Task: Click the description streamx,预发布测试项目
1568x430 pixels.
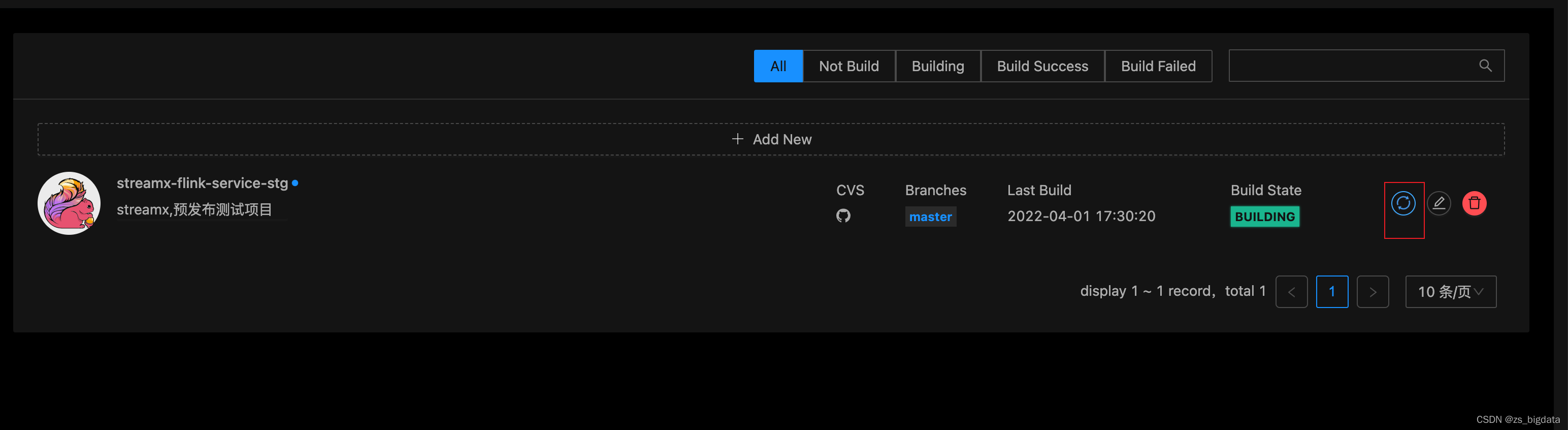Action: tap(194, 209)
